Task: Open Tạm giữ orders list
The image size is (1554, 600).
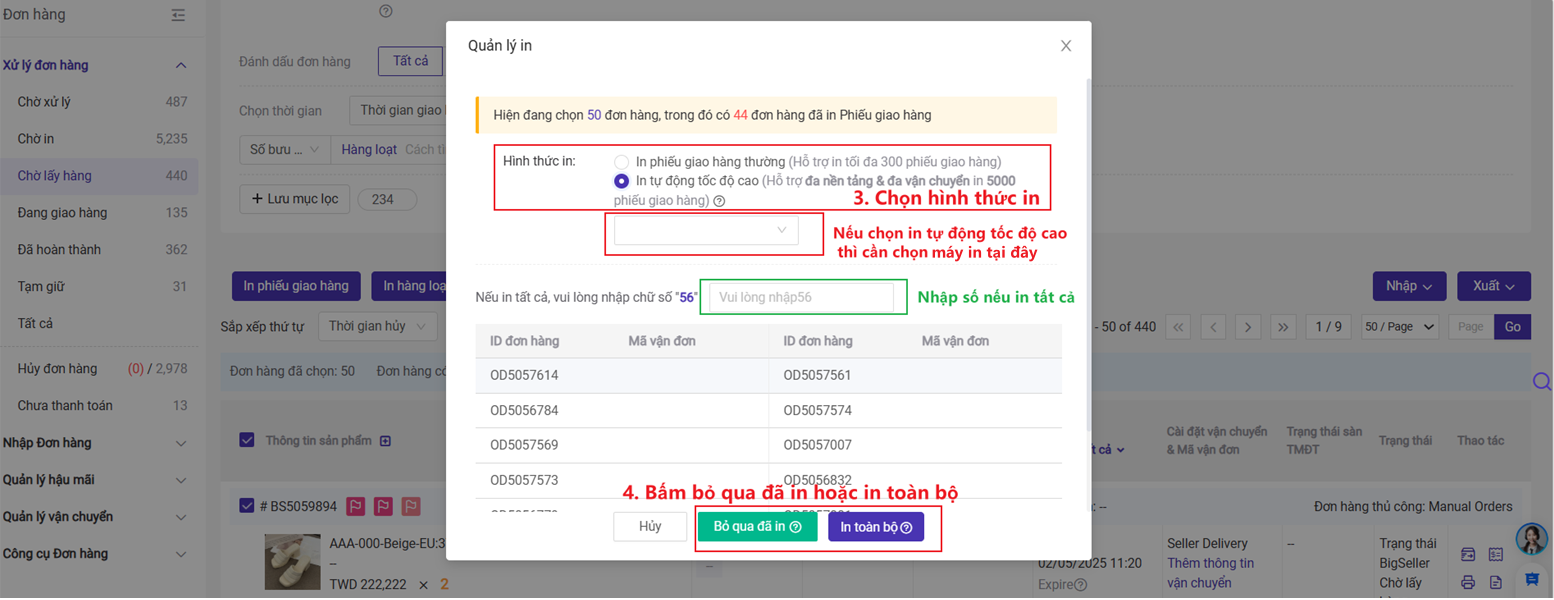Action: click(99, 287)
